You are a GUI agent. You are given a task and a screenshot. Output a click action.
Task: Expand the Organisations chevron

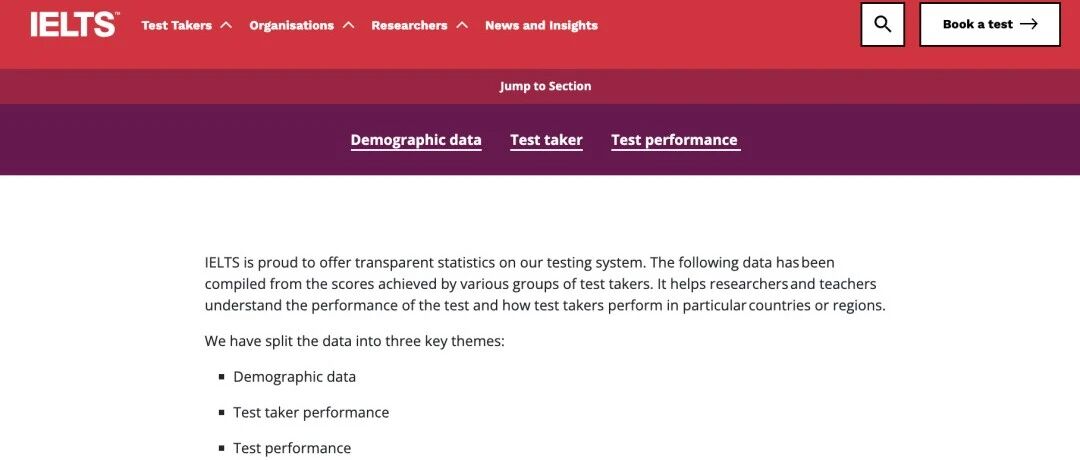click(x=349, y=25)
